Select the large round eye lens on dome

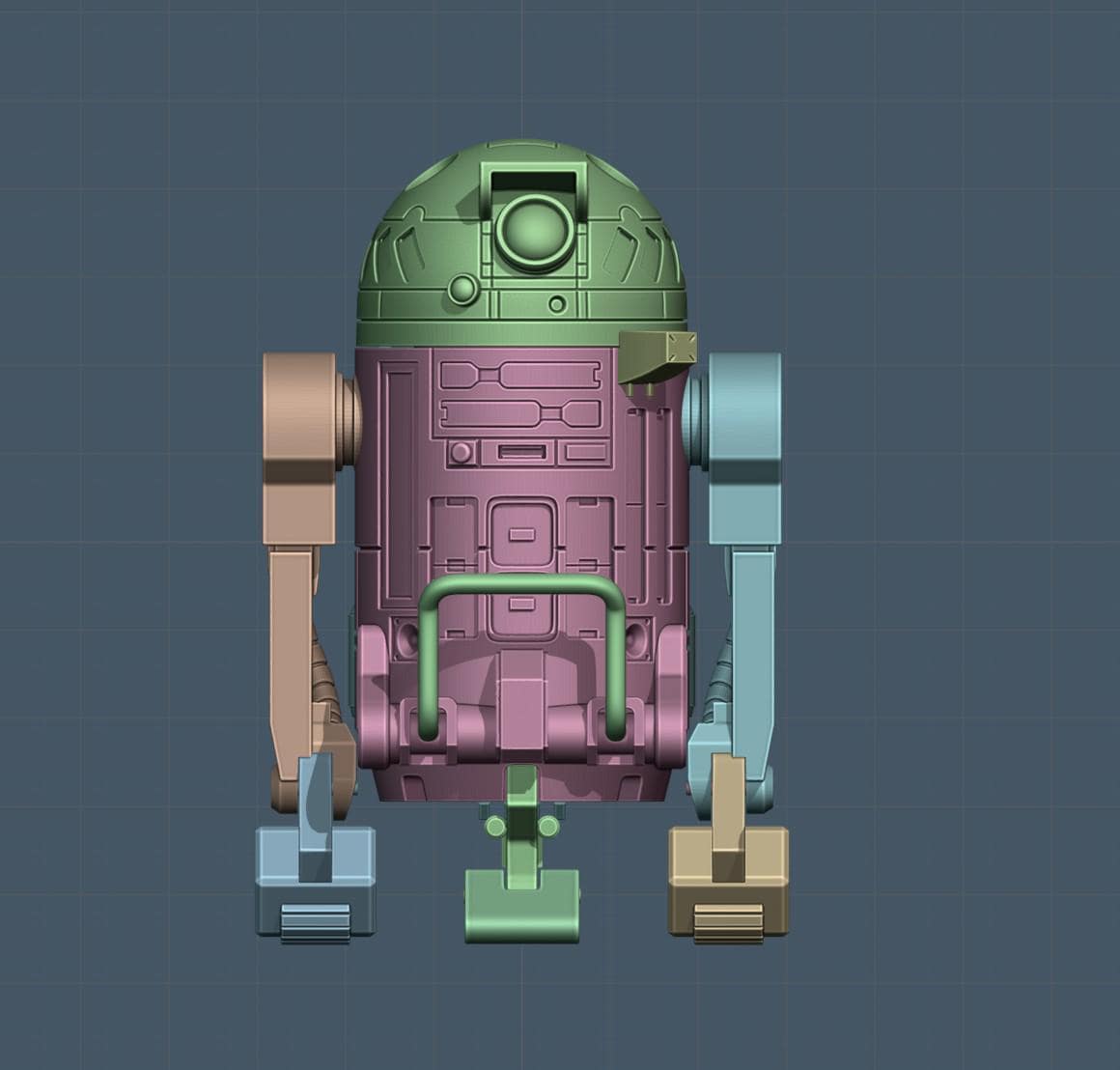pos(536,233)
